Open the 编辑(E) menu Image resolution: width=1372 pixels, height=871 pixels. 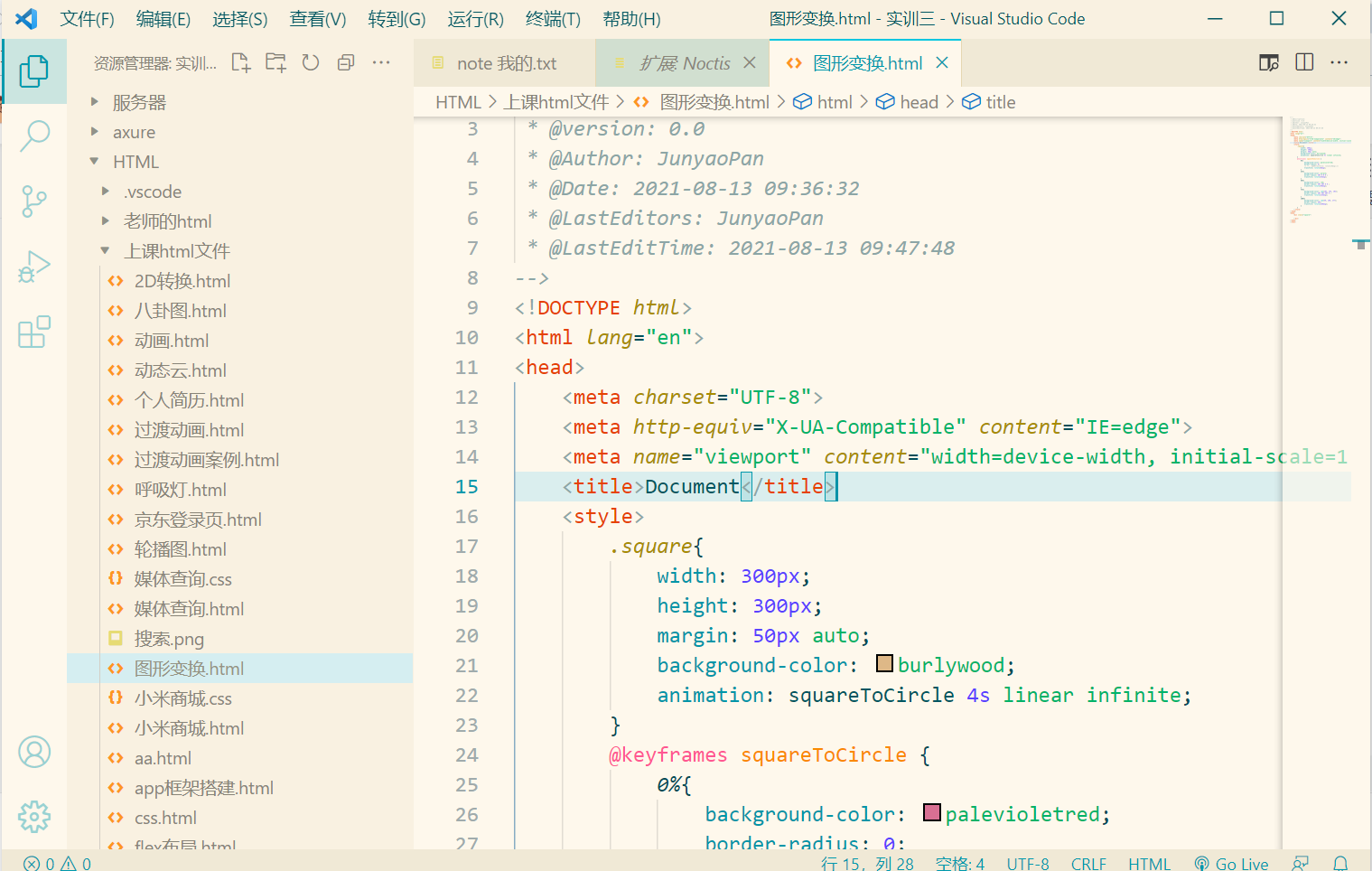click(x=163, y=19)
